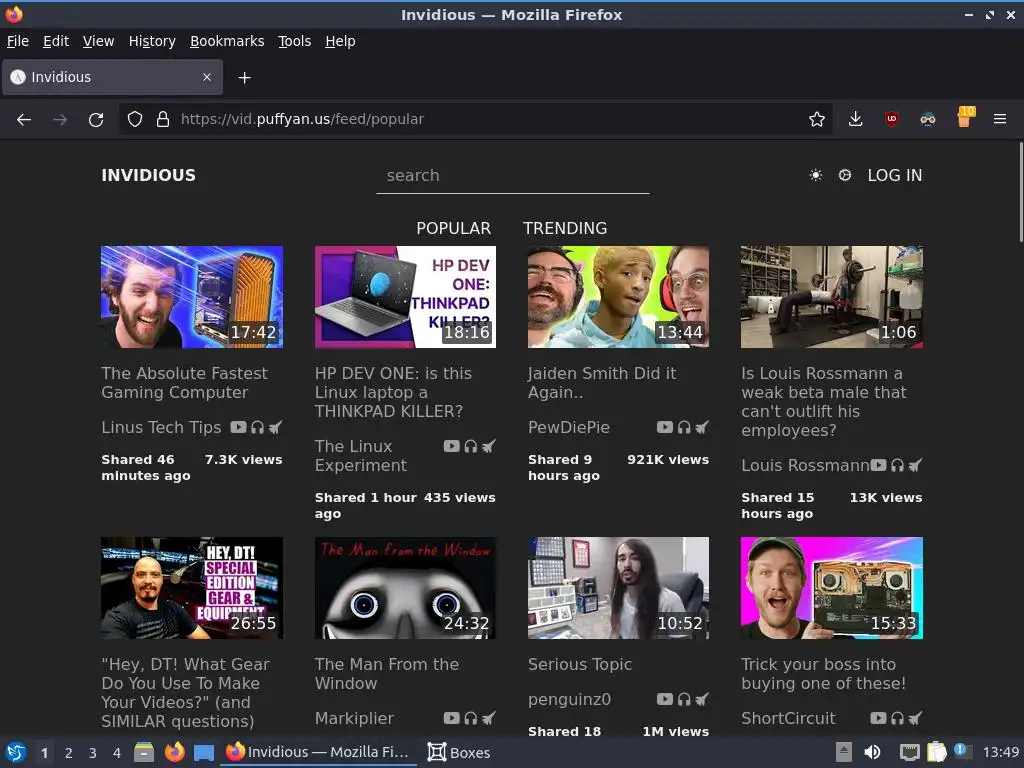1024x768 pixels.
Task: Go back to the previous page
Action: 24,120
